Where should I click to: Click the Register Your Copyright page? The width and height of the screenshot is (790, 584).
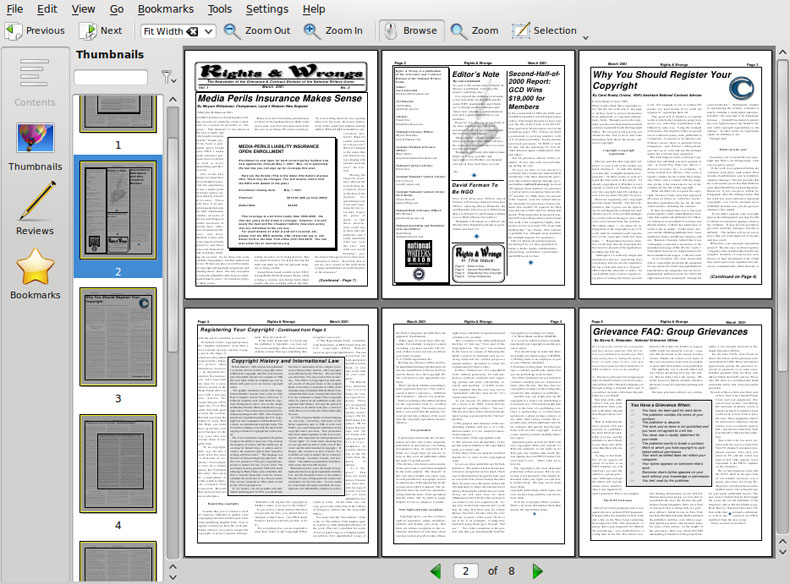pos(675,174)
